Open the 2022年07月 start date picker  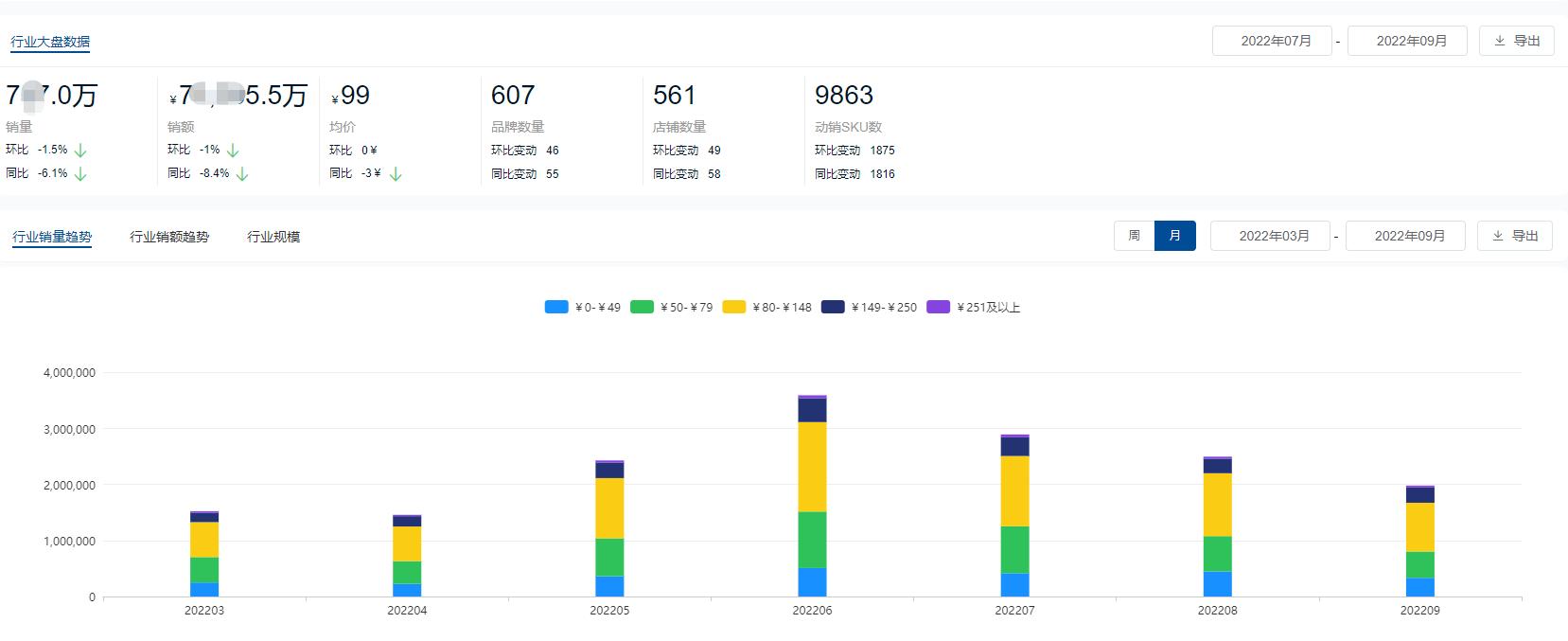pos(1272,41)
